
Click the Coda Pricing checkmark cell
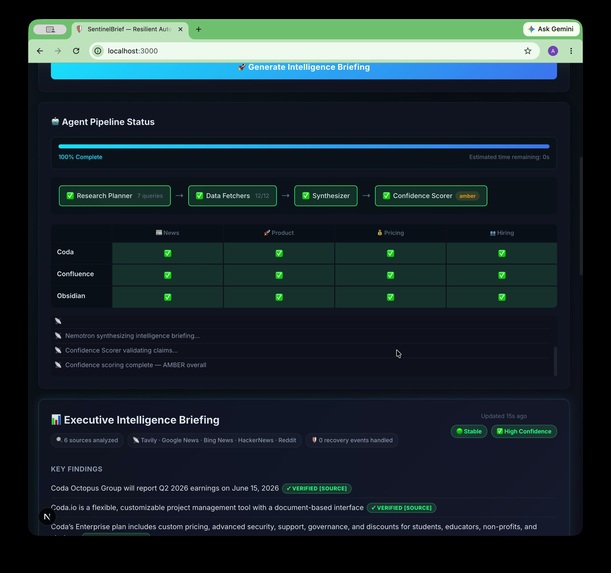click(390, 253)
